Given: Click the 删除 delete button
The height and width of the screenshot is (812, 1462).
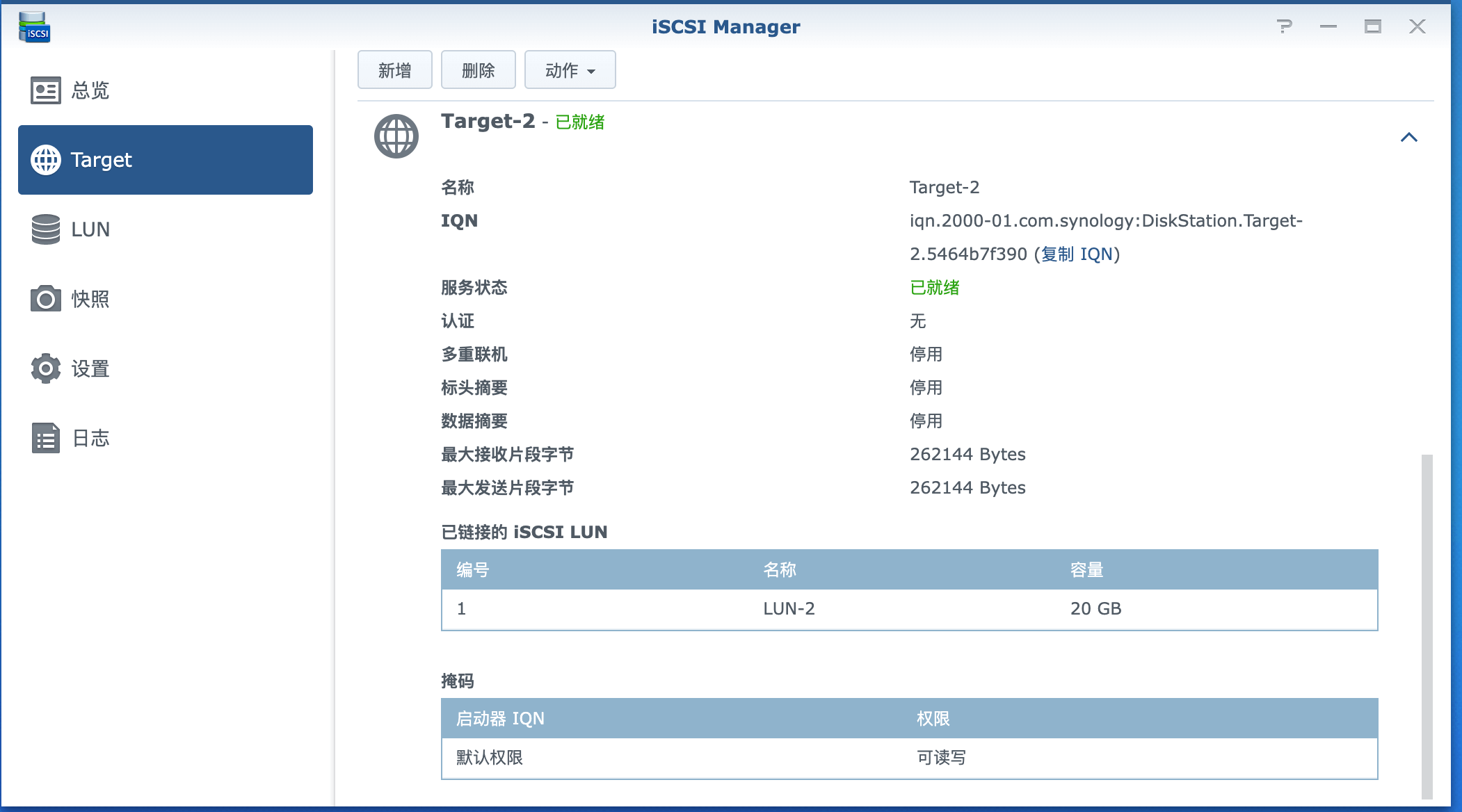Looking at the screenshot, I should coord(478,70).
